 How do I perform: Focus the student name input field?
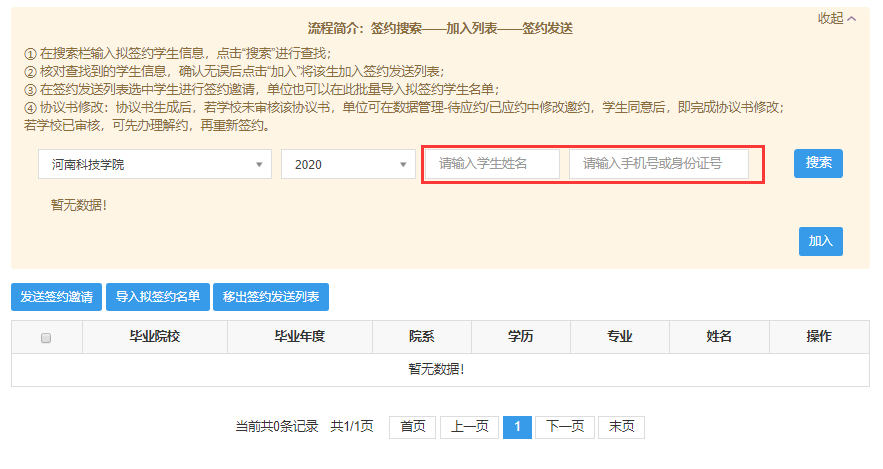pyautogui.click(x=492, y=164)
